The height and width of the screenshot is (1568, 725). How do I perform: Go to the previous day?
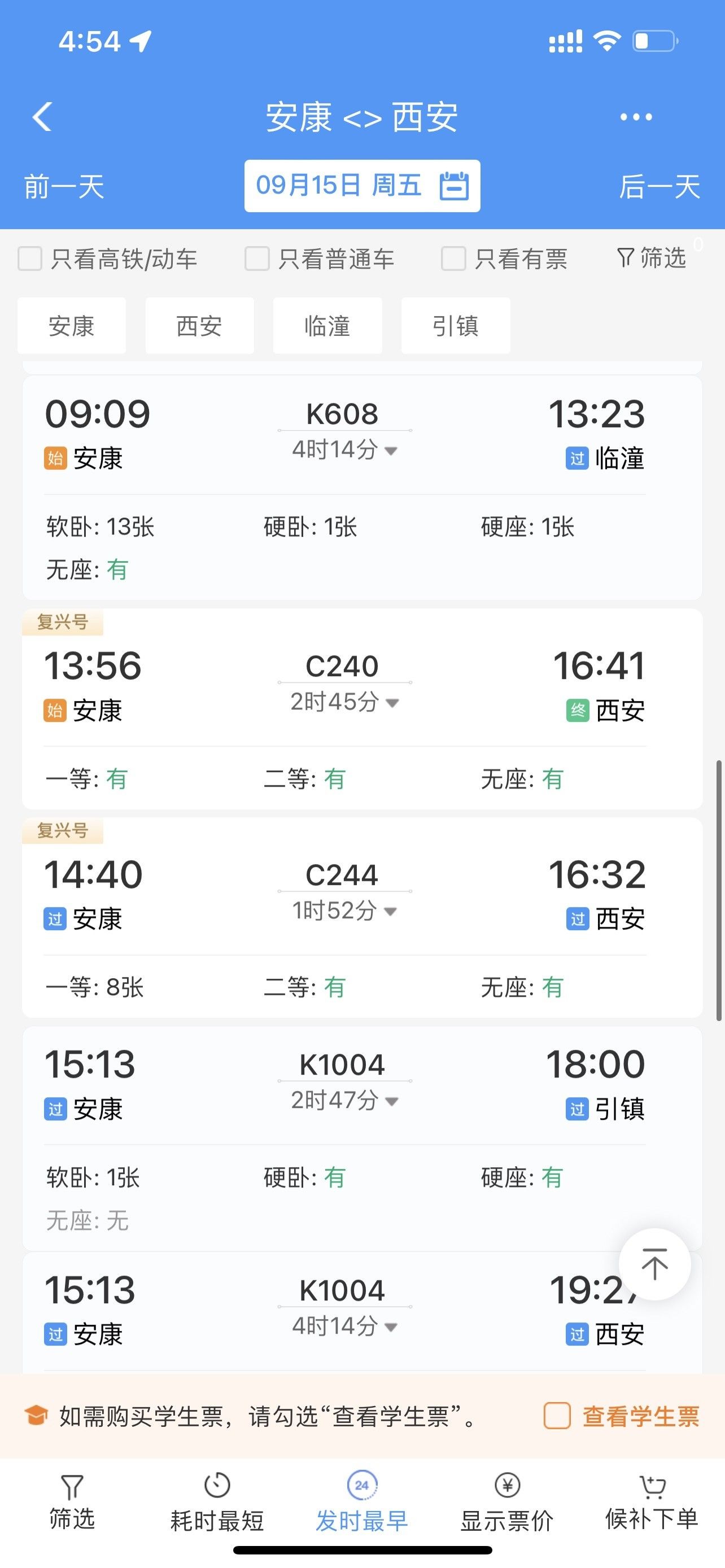point(64,186)
